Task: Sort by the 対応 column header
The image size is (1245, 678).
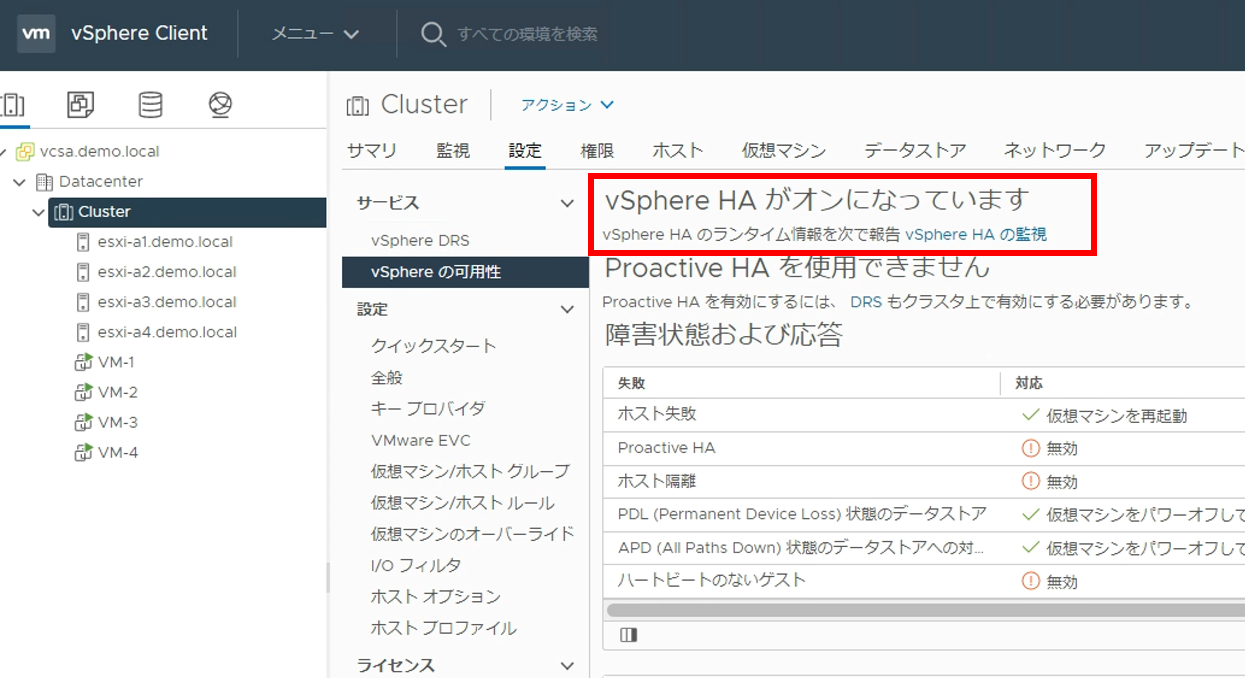Action: (1030, 383)
